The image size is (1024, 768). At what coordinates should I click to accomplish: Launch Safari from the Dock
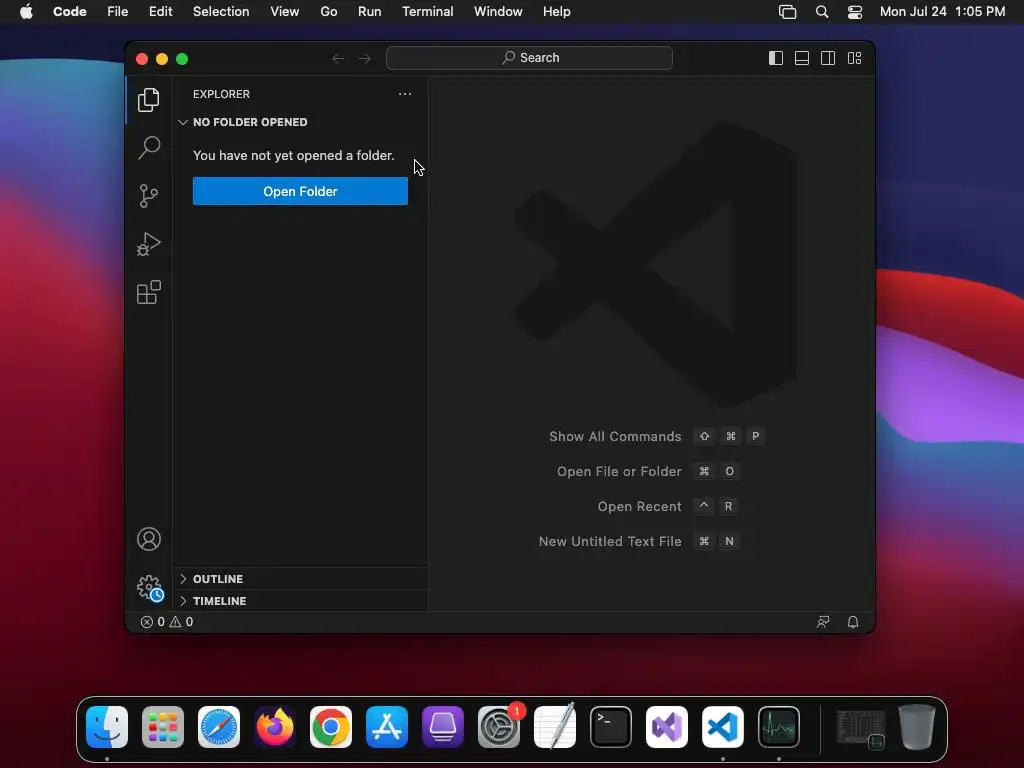click(219, 727)
